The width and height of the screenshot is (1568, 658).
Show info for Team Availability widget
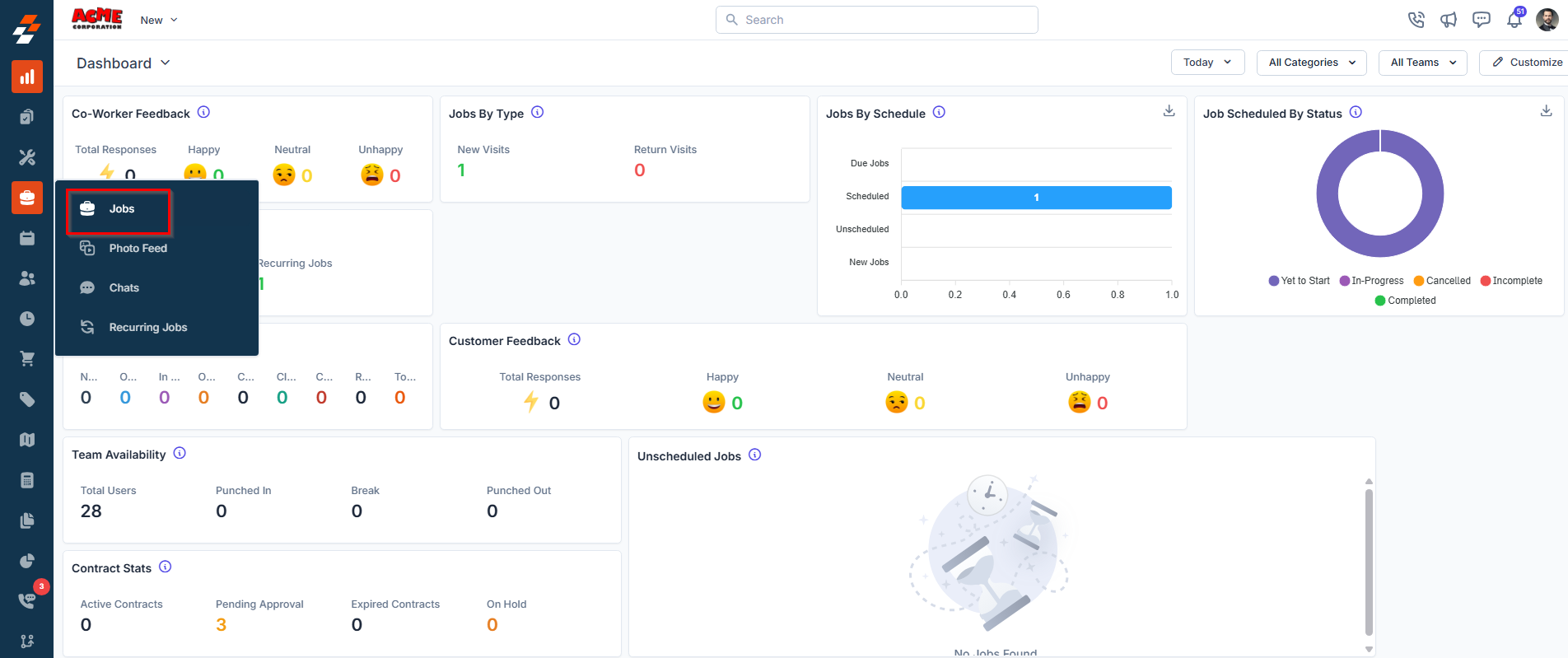180,453
